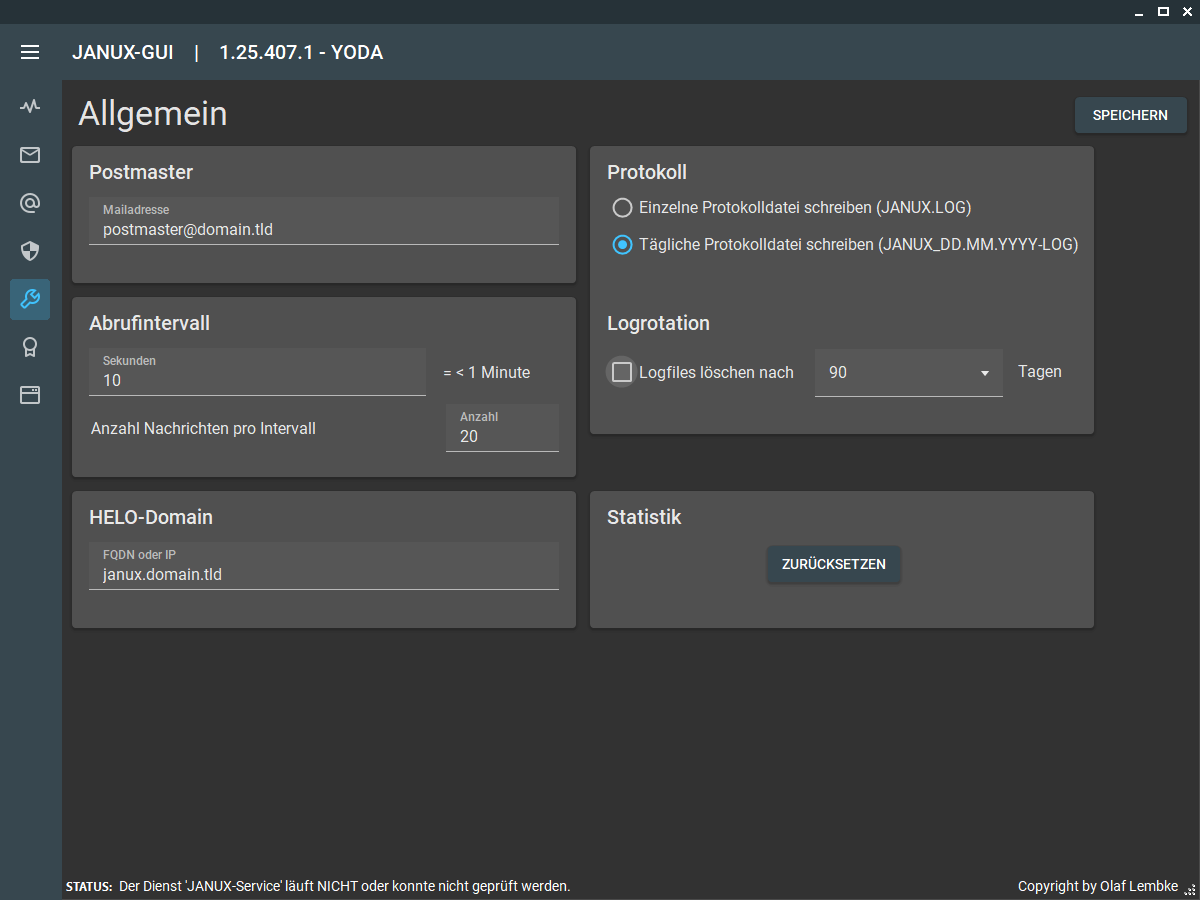Open the mail envelope sidebar section
The image size is (1200, 900).
pos(30,155)
